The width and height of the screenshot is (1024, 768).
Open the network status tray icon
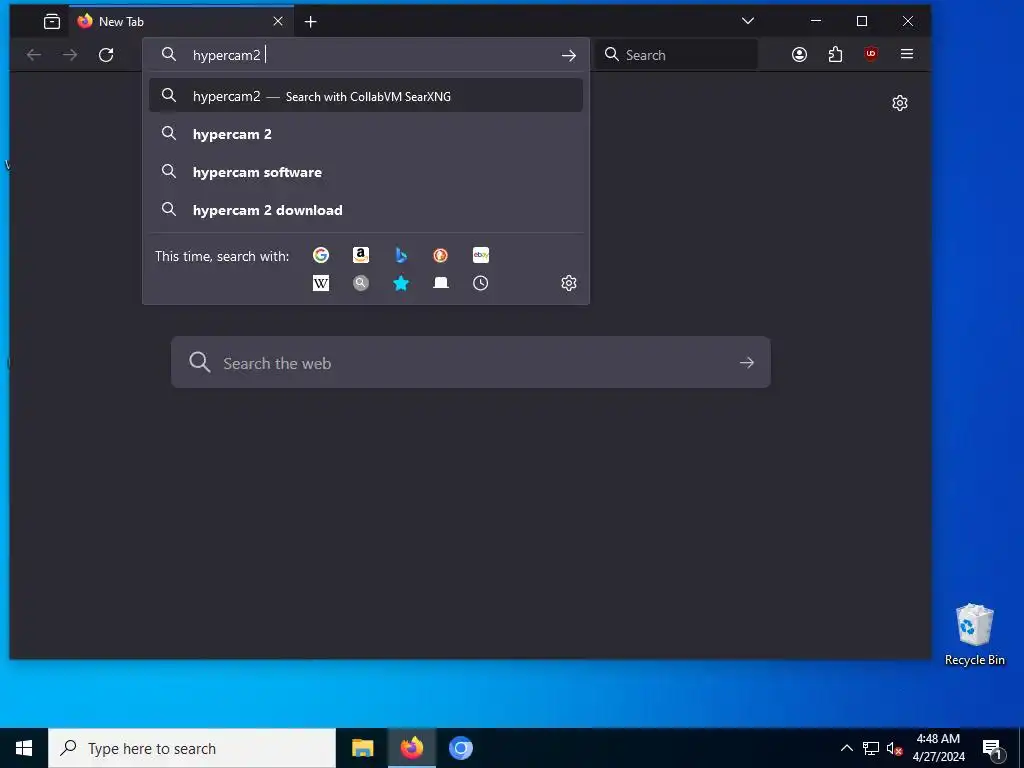[871, 748]
